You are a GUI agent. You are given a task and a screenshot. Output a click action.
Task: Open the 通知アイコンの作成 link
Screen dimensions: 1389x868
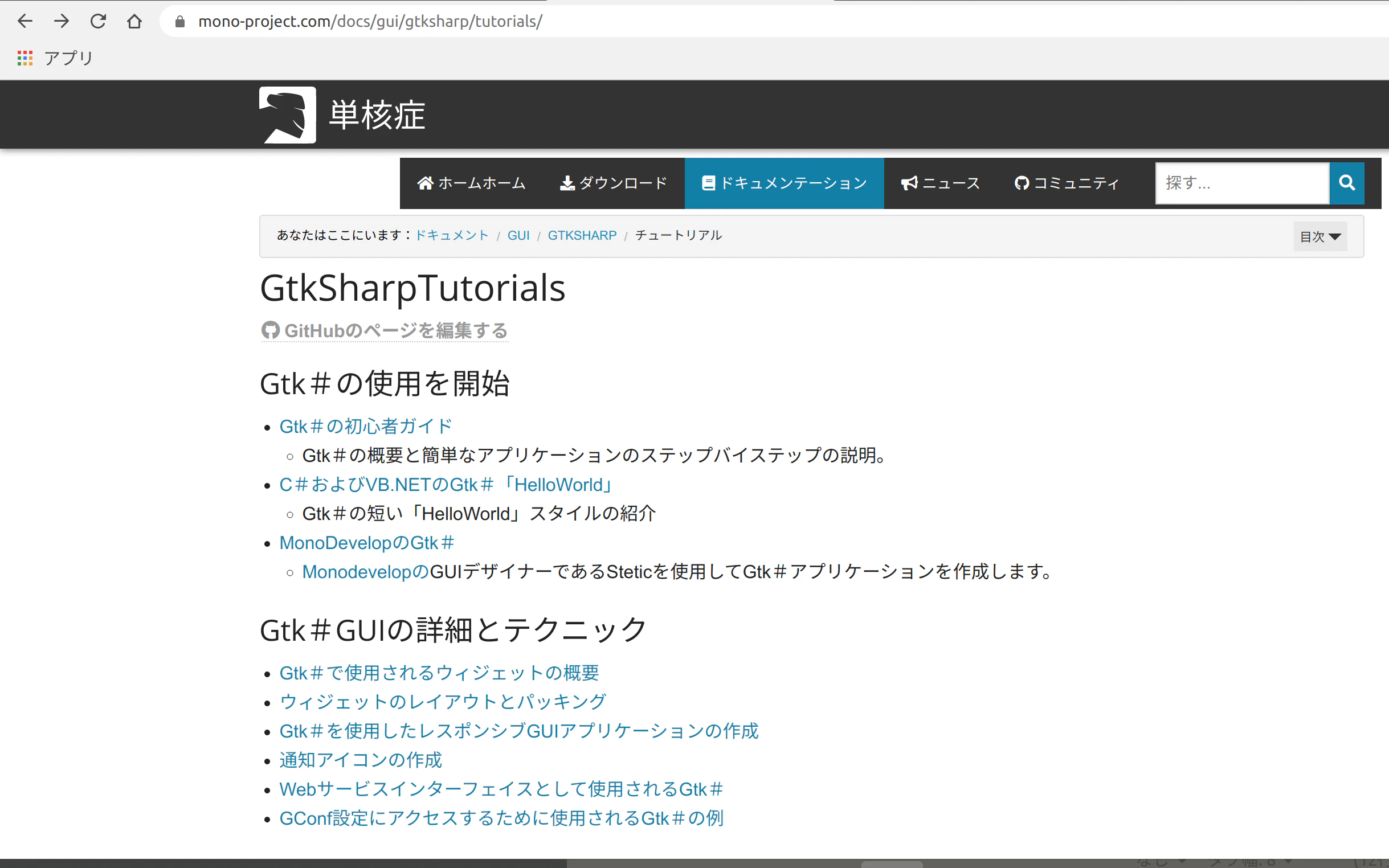coord(361,760)
